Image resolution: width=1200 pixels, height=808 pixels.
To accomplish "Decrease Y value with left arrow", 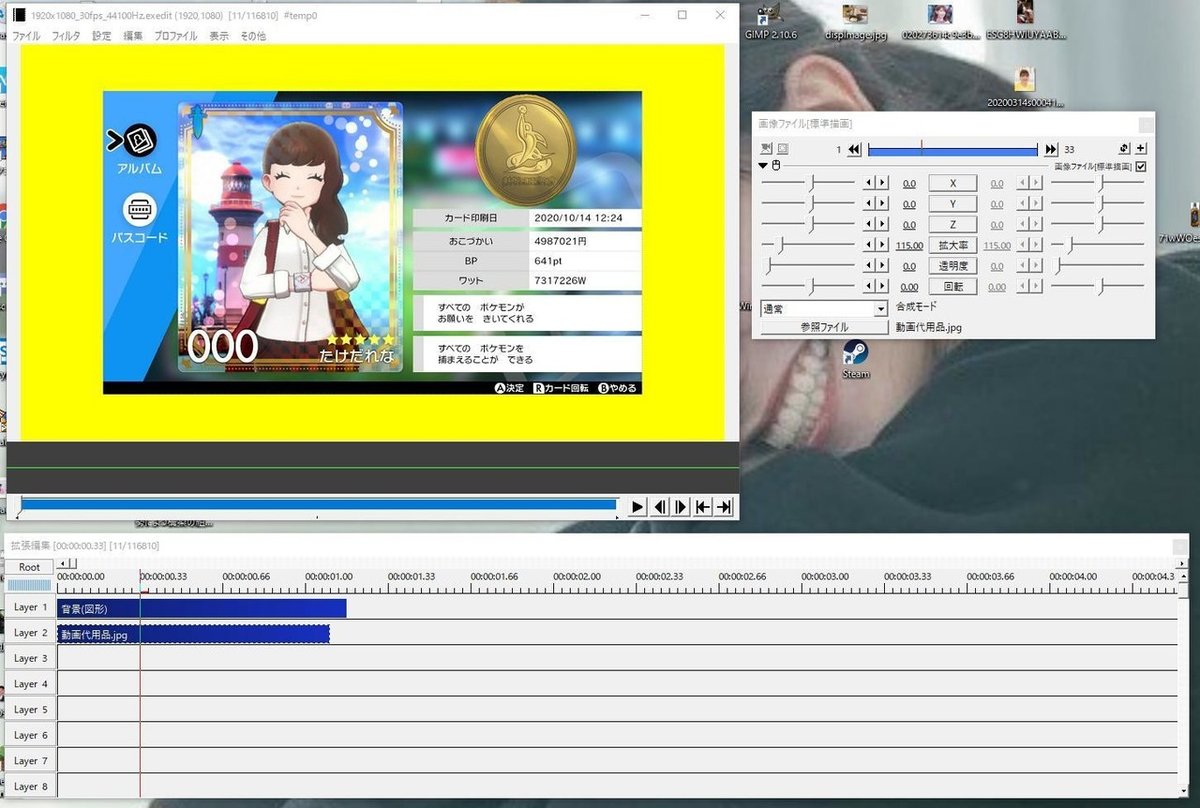I will point(869,204).
